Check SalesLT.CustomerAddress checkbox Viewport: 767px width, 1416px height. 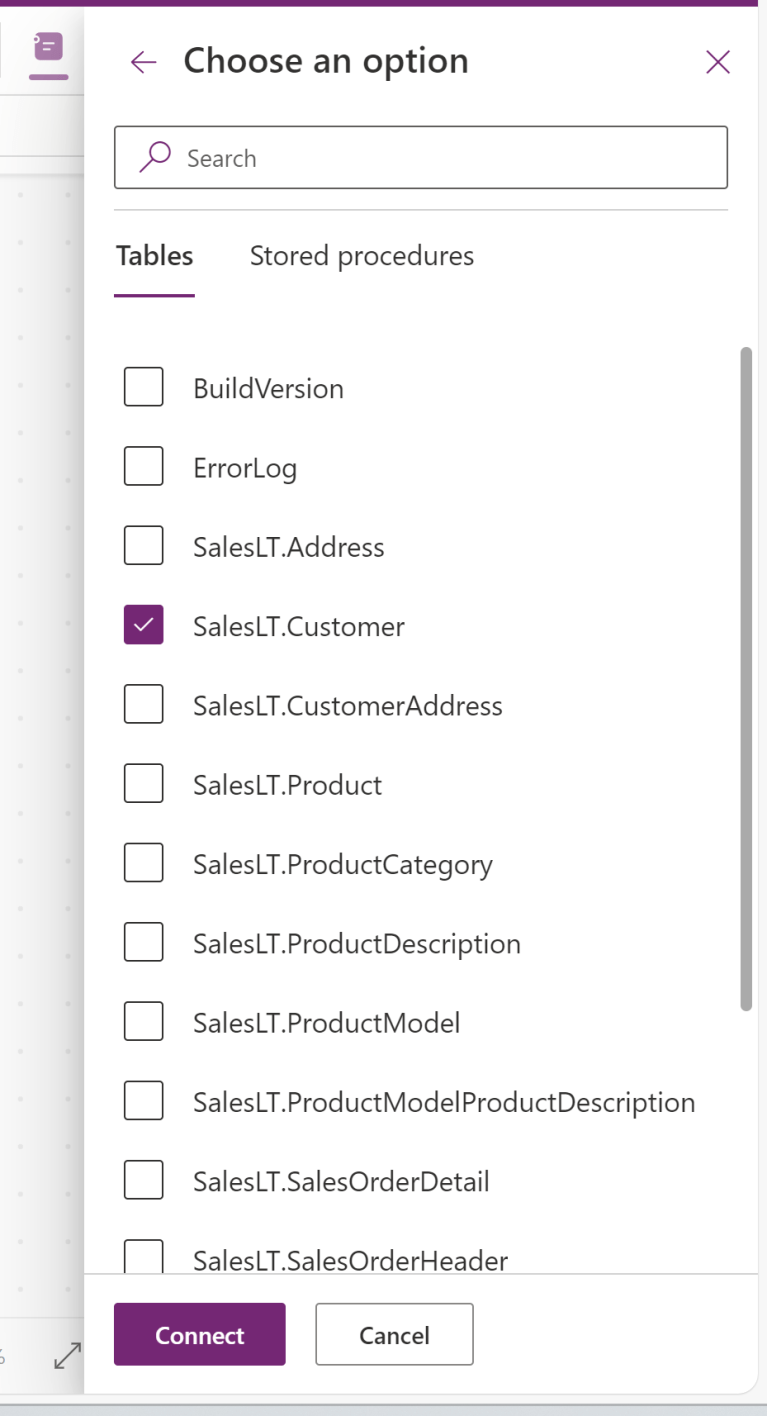click(143, 704)
